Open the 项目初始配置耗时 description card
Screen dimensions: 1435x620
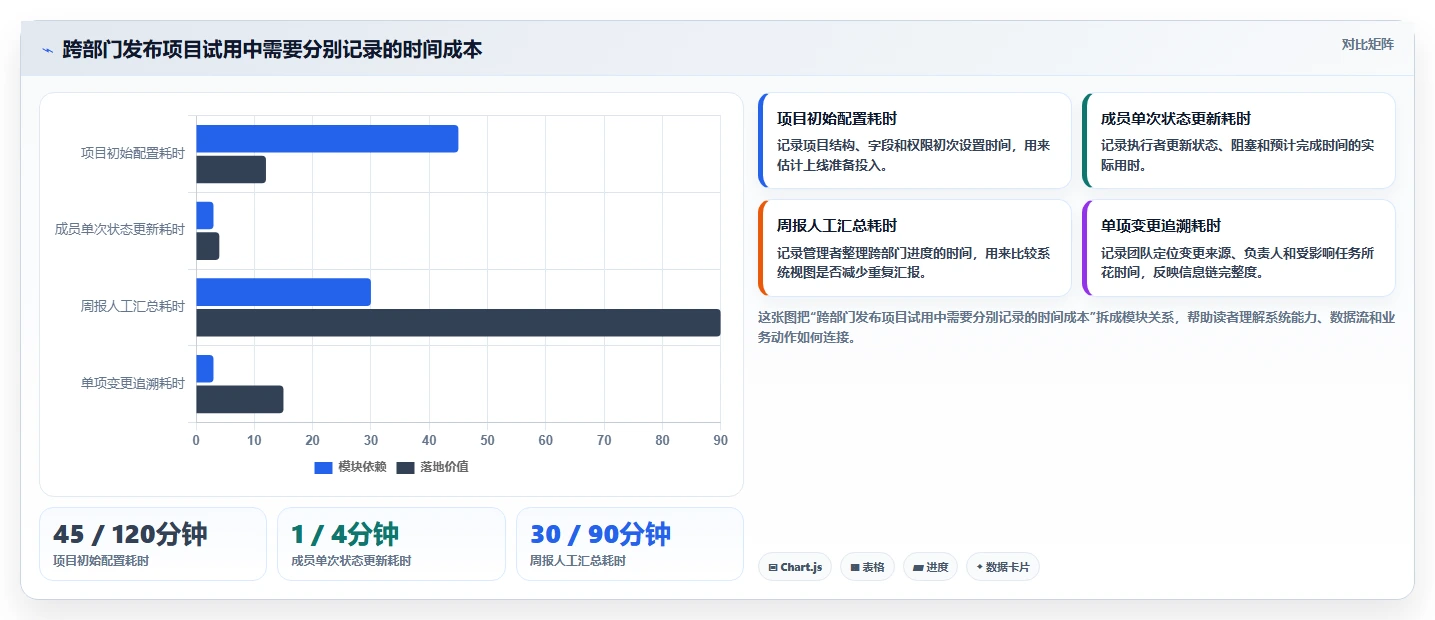pos(915,141)
